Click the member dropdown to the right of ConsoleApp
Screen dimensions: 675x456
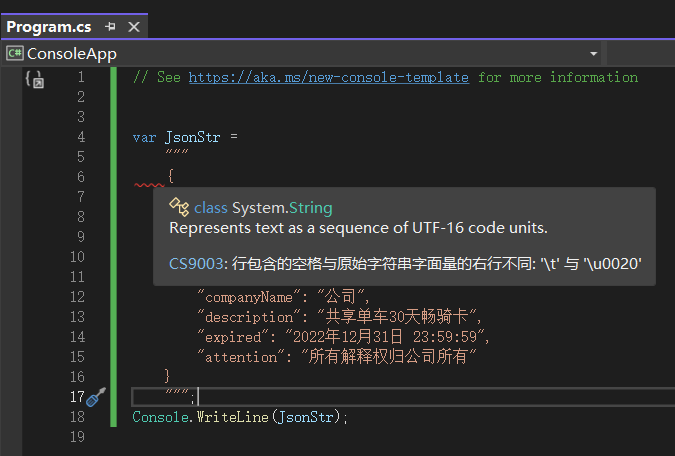(x=641, y=54)
